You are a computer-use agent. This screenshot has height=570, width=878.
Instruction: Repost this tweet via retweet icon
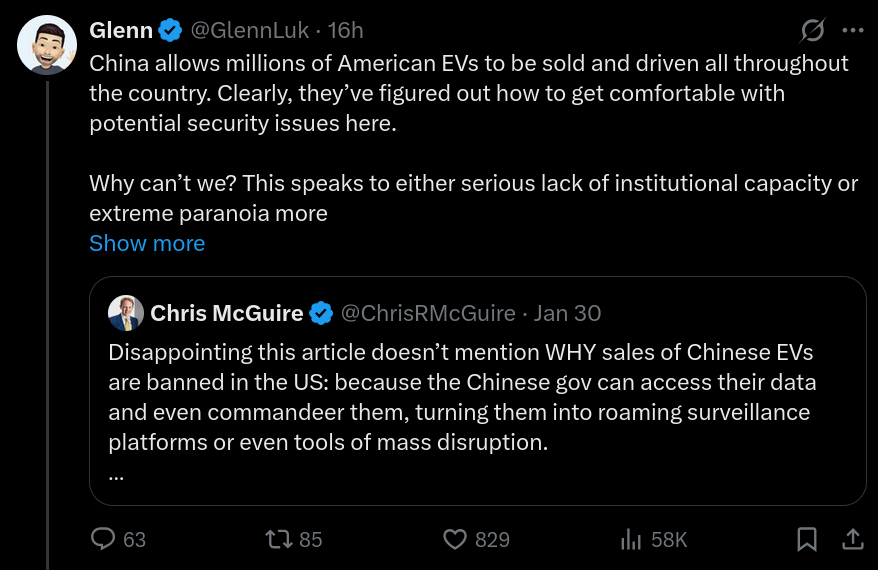coord(279,539)
